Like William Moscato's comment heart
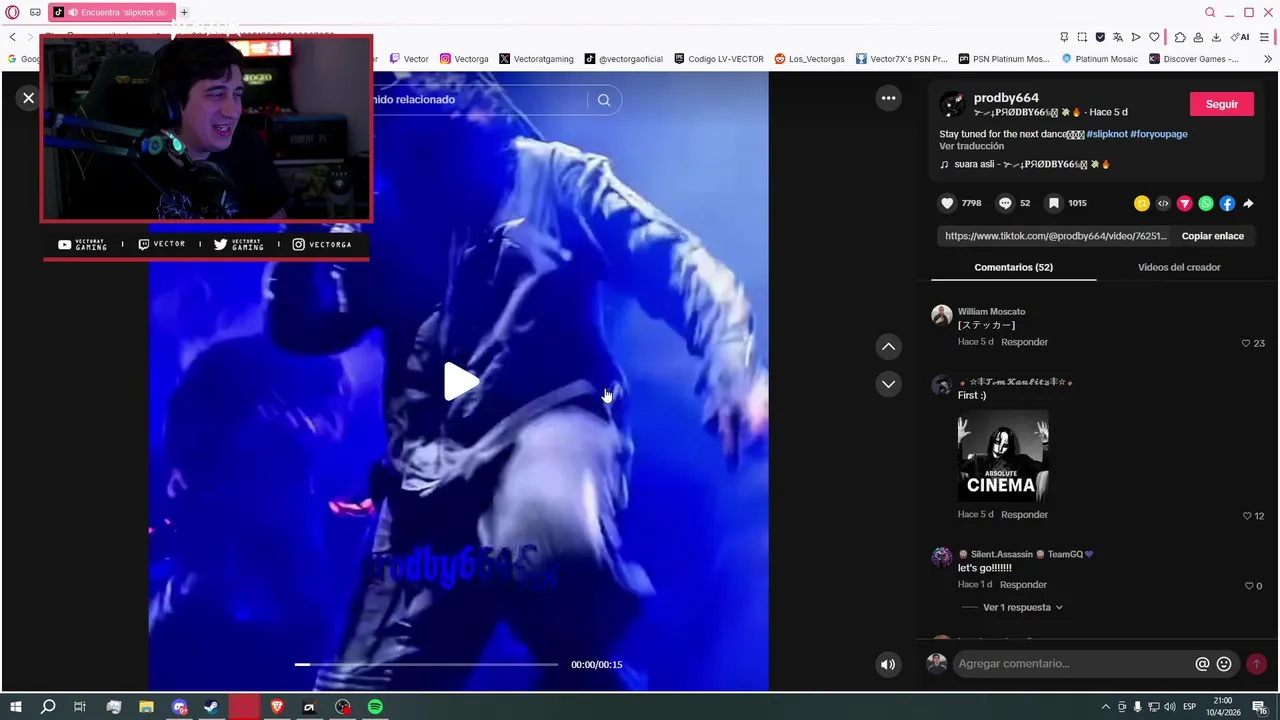This screenshot has height=720, width=1280. point(1246,343)
